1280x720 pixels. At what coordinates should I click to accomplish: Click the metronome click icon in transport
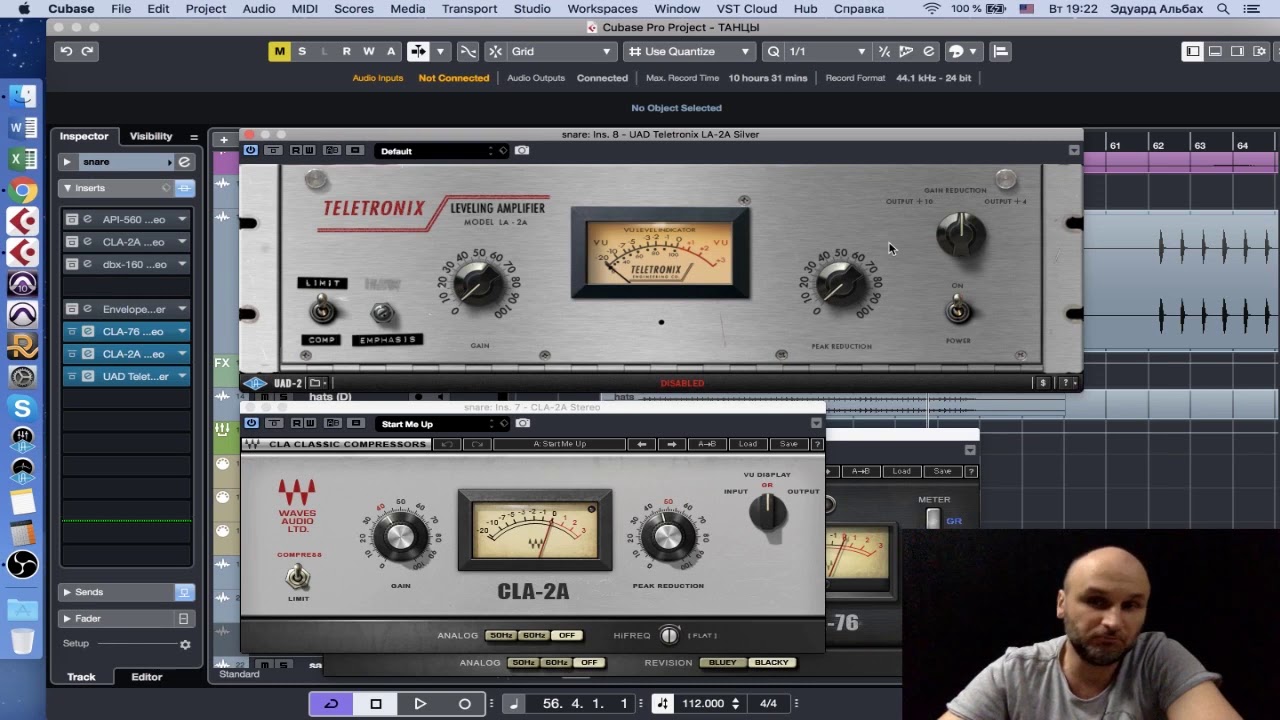tap(514, 704)
